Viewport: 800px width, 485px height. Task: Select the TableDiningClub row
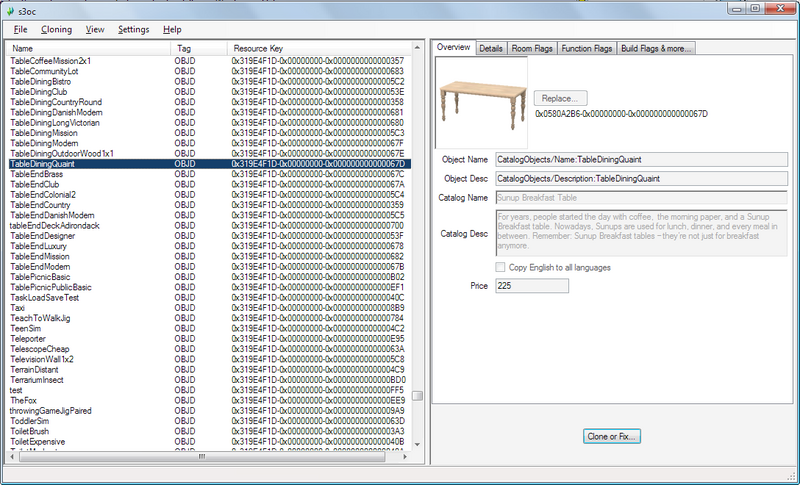(210, 92)
